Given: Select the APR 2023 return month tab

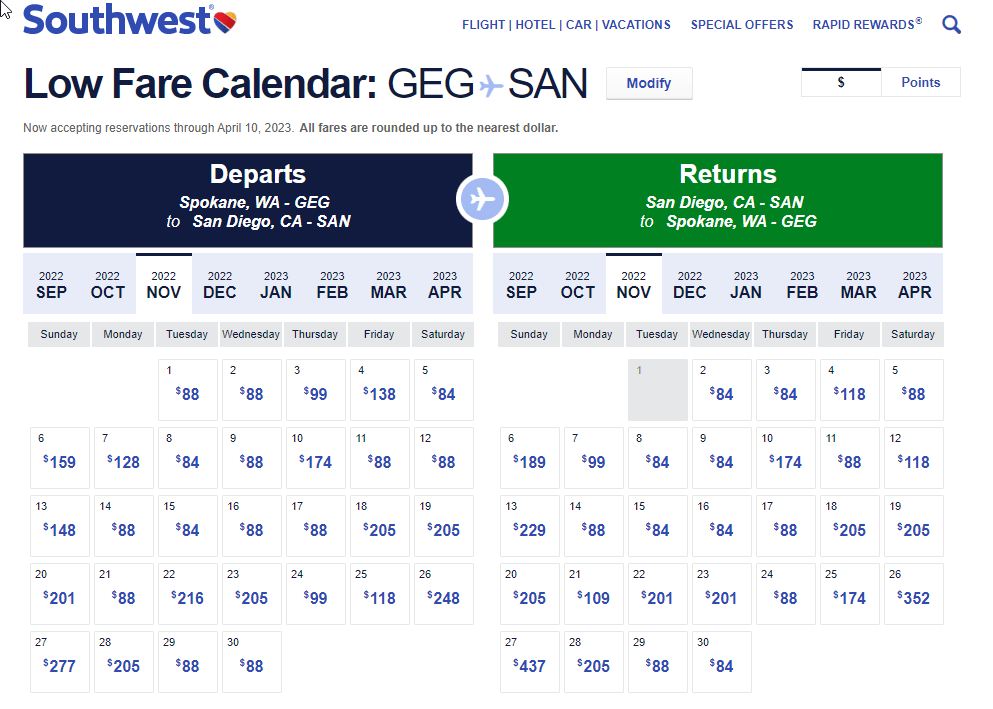Looking at the screenshot, I should [x=914, y=285].
